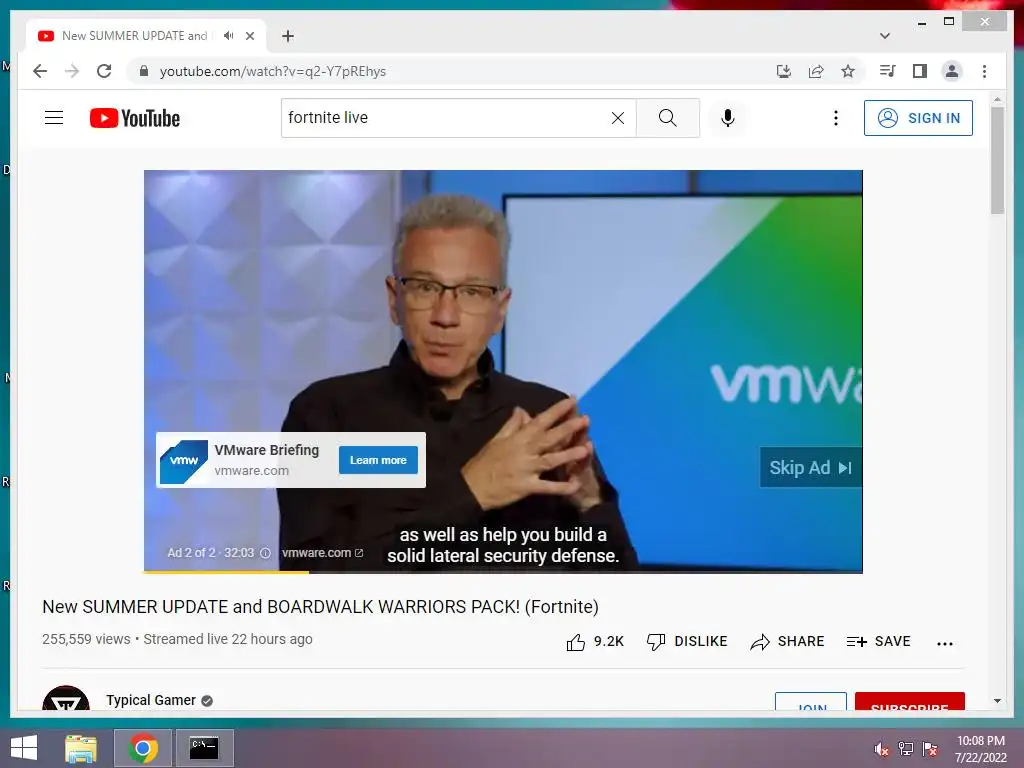1024x768 pixels.
Task: Open a new tab with plus button
Action: pos(288,36)
